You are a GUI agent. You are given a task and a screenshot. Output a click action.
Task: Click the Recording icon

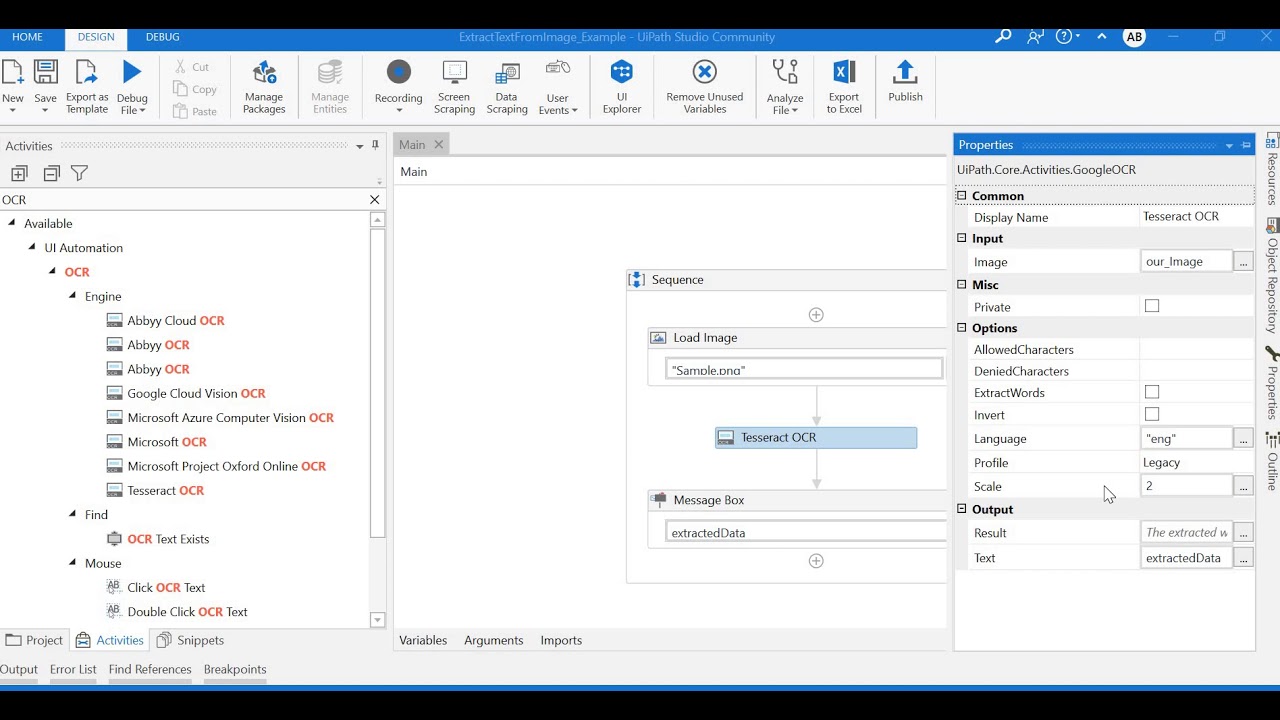click(398, 72)
